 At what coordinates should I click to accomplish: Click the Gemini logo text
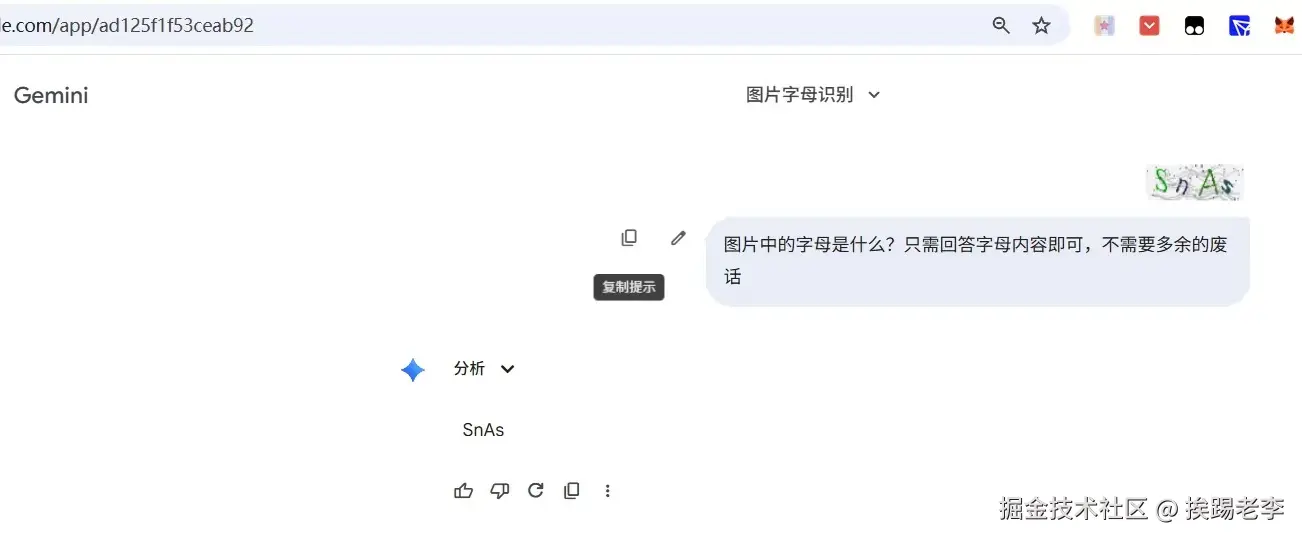click(51, 96)
